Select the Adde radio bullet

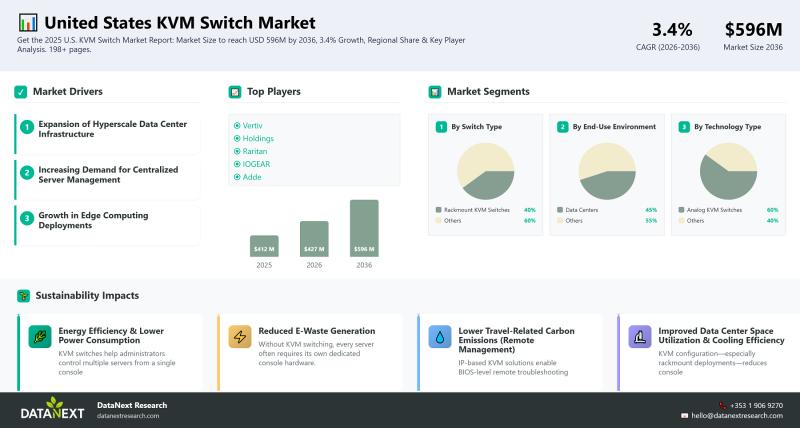pyautogui.click(x=236, y=177)
